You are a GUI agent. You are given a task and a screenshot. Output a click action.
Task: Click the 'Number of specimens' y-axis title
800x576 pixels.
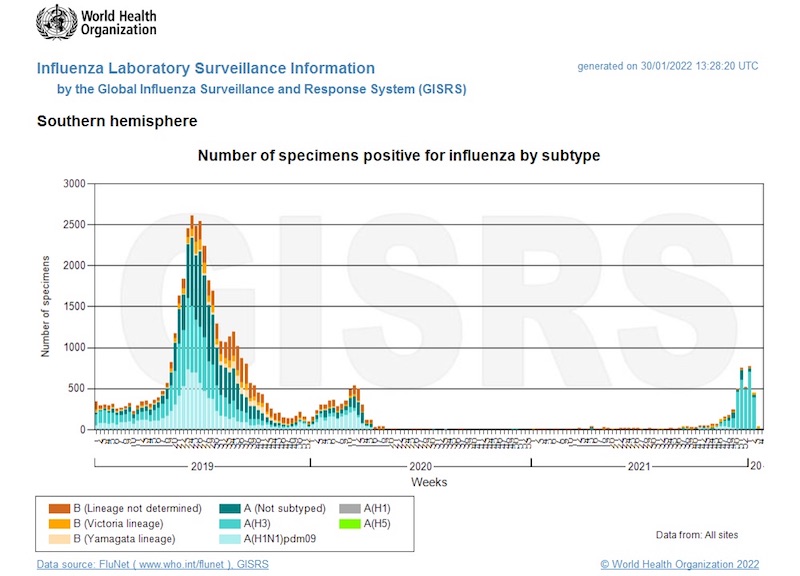45,306
